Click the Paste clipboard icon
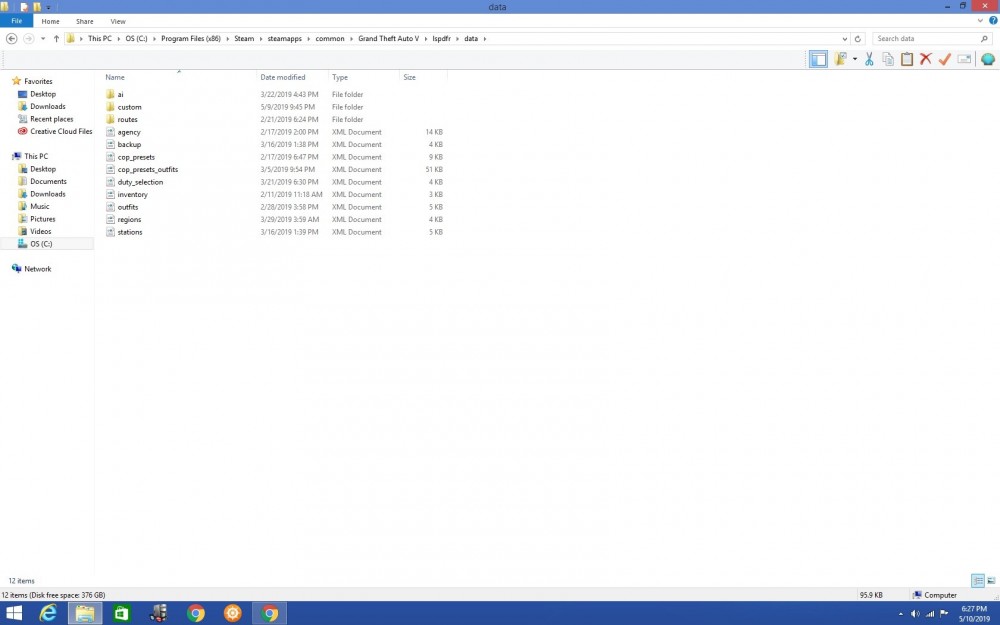This screenshot has width=1000, height=625. 907,59
